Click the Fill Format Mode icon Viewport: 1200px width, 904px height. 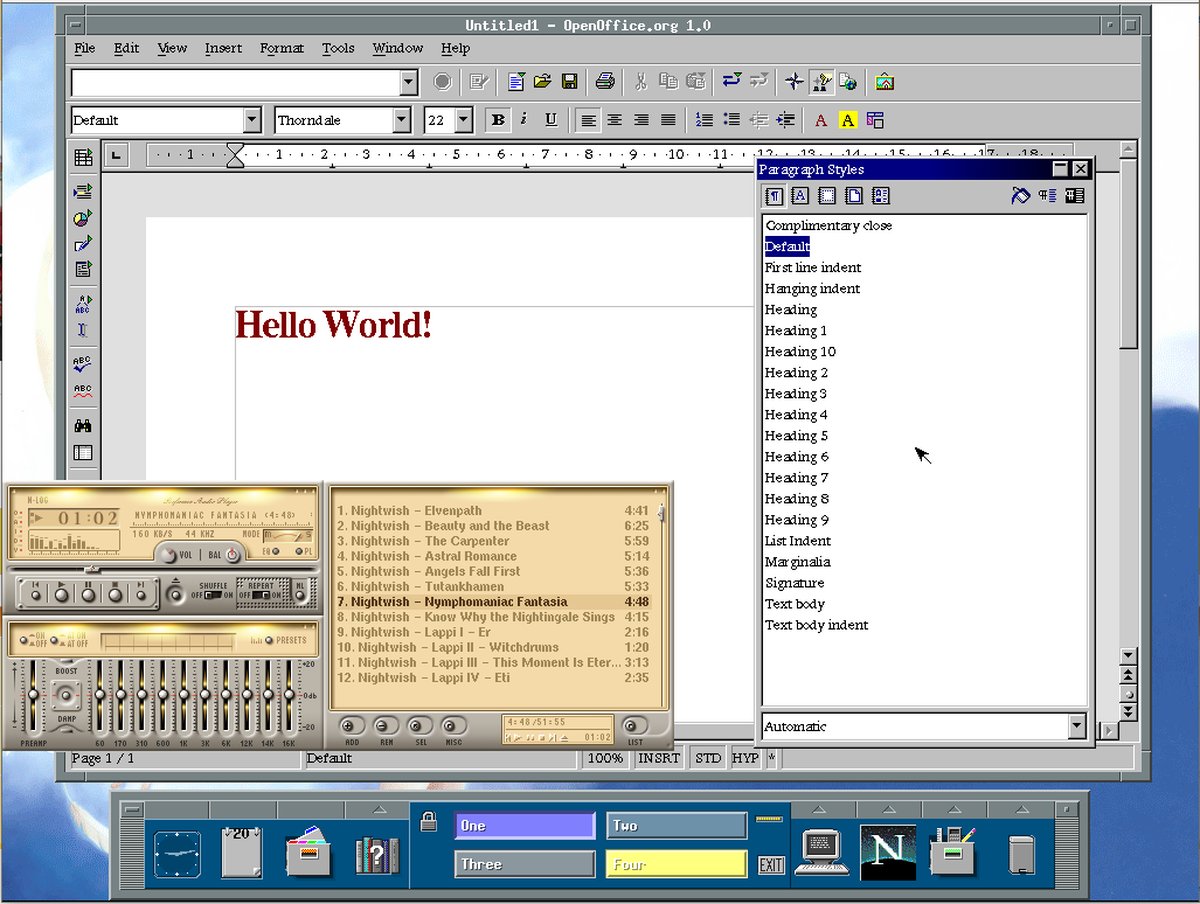[1020, 196]
